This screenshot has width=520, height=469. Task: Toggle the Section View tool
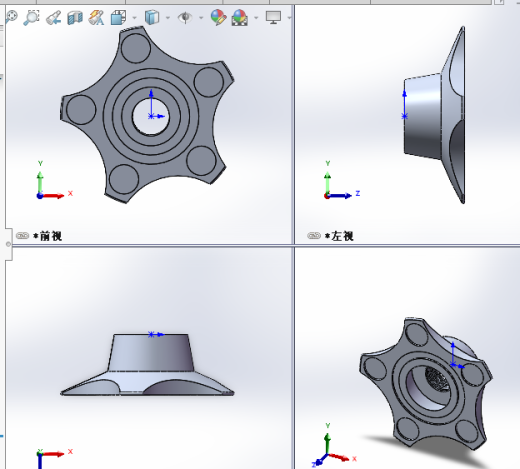75,18
